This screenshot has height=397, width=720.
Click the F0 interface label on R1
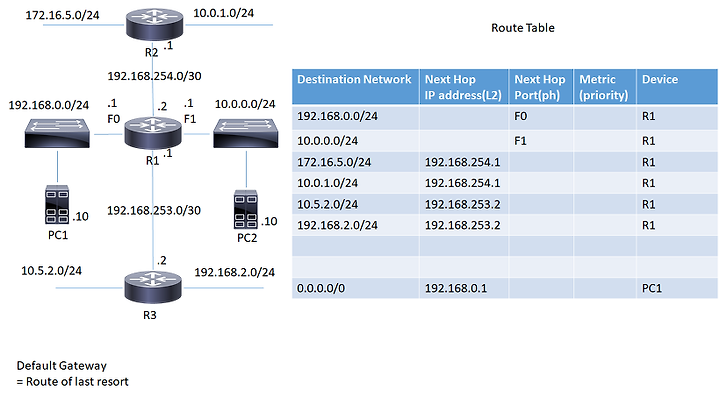pyautogui.click(x=113, y=119)
